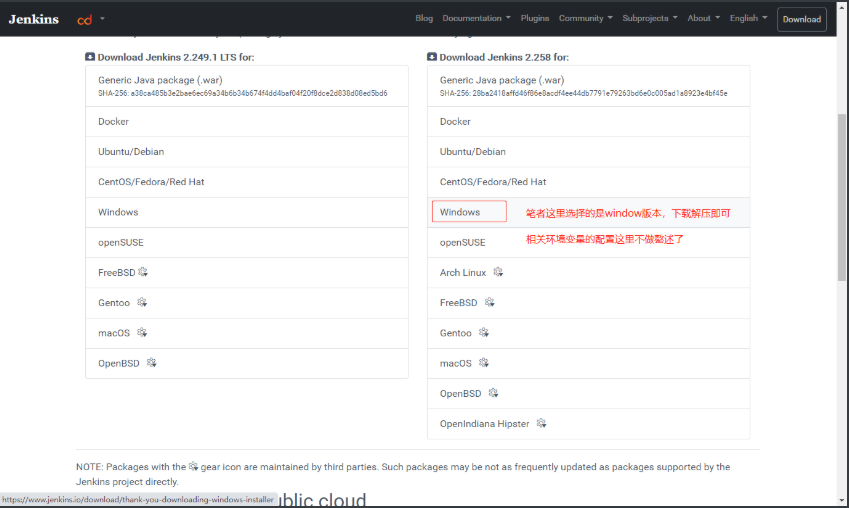Screen dimensions: 849x508
Task: Expand the Community menu
Action: [586, 18]
